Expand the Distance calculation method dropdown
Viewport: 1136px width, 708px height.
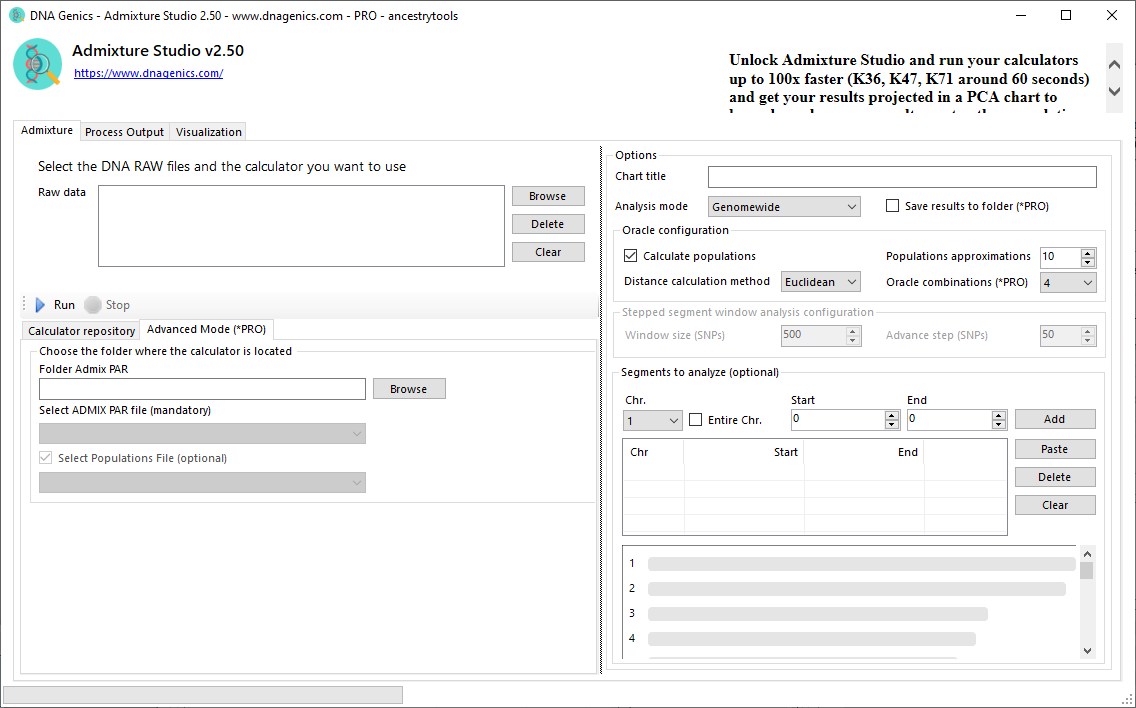820,283
